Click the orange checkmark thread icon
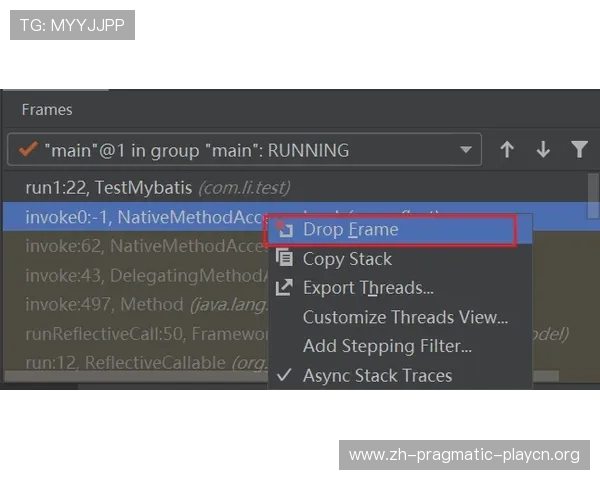The width and height of the screenshot is (600, 480). [x=28, y=149]
